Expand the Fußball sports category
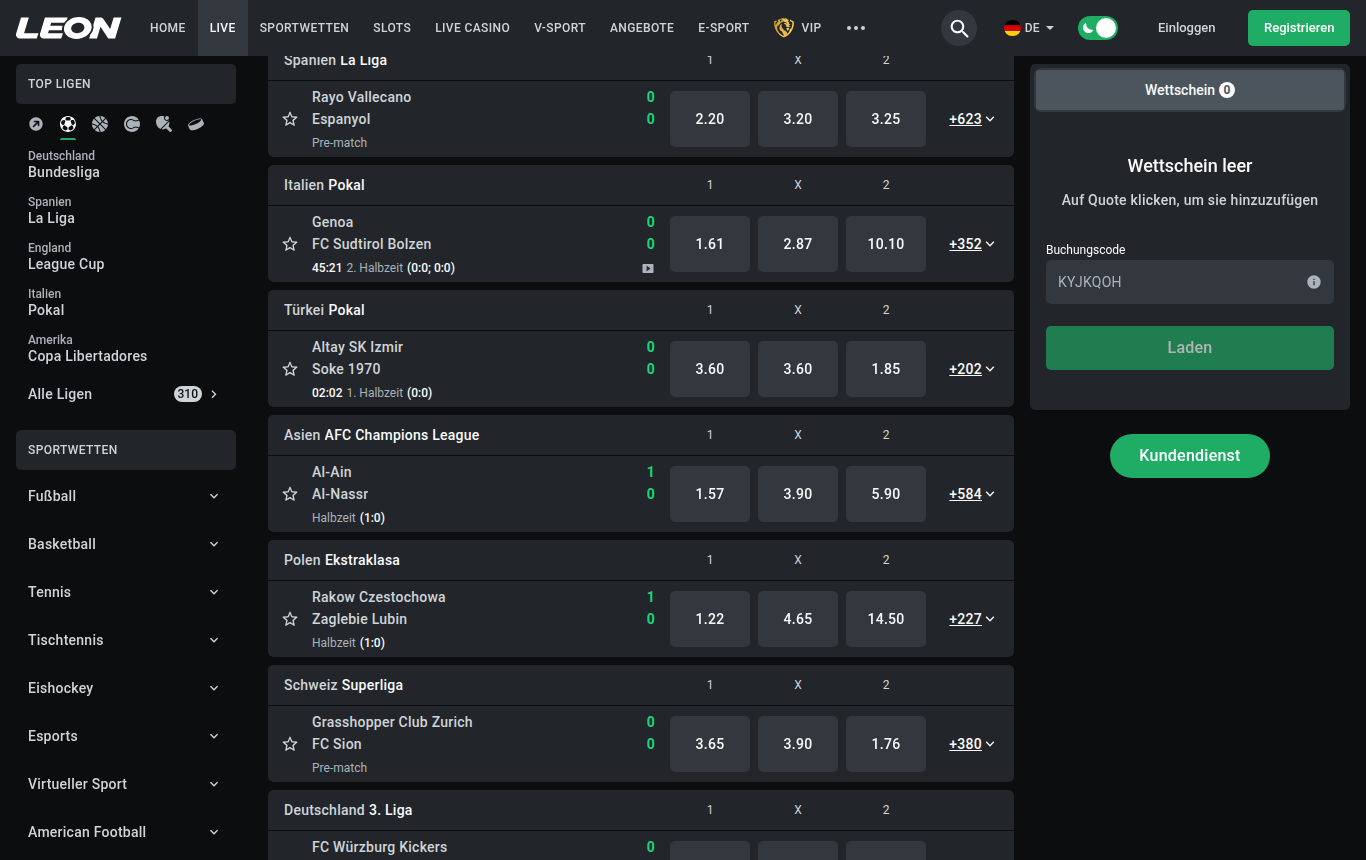This screenshot has height=860, width=1366. coord(126,496)
